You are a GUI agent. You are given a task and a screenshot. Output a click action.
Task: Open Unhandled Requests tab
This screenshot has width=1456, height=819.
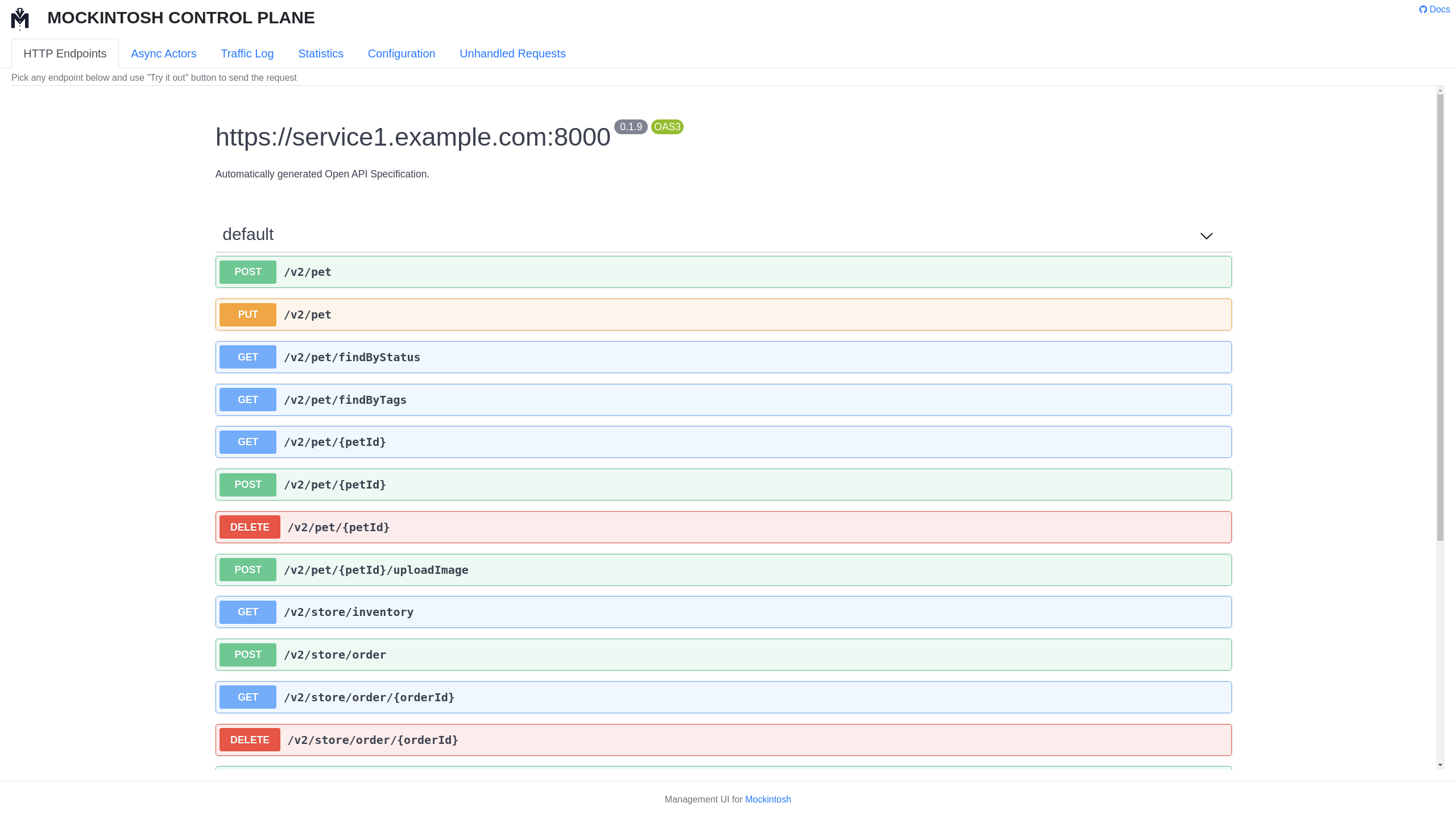coord(512,53)
